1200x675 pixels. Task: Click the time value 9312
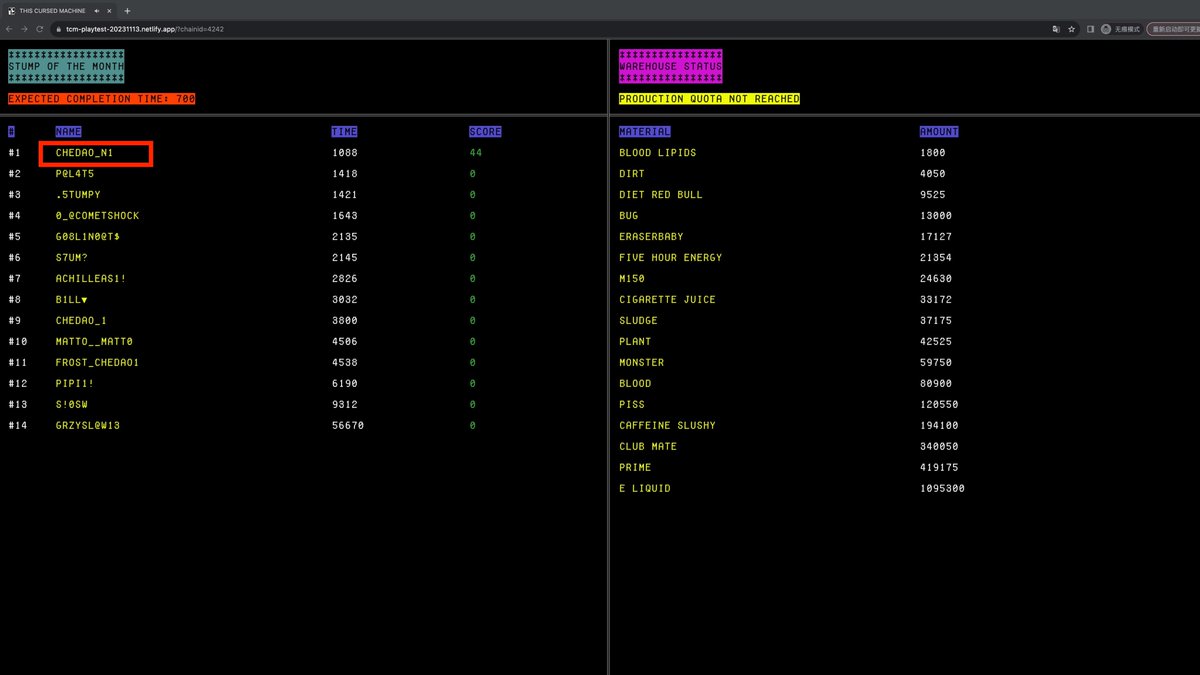(x=344, y=405)
